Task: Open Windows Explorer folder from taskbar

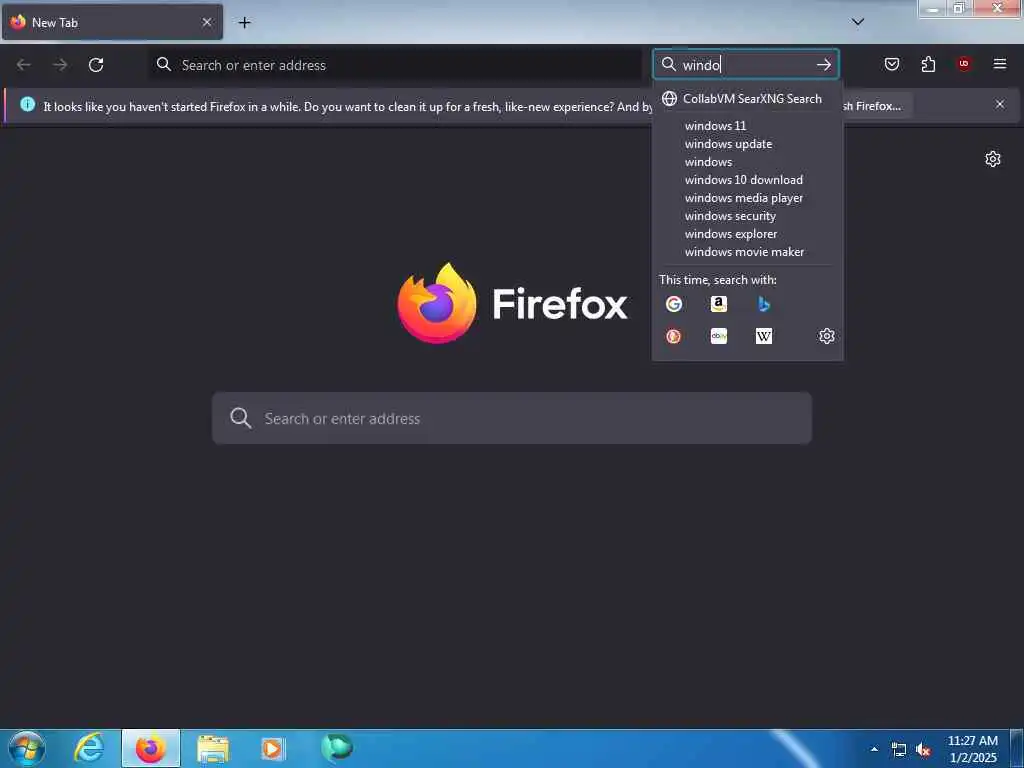Action: (213, 748)
